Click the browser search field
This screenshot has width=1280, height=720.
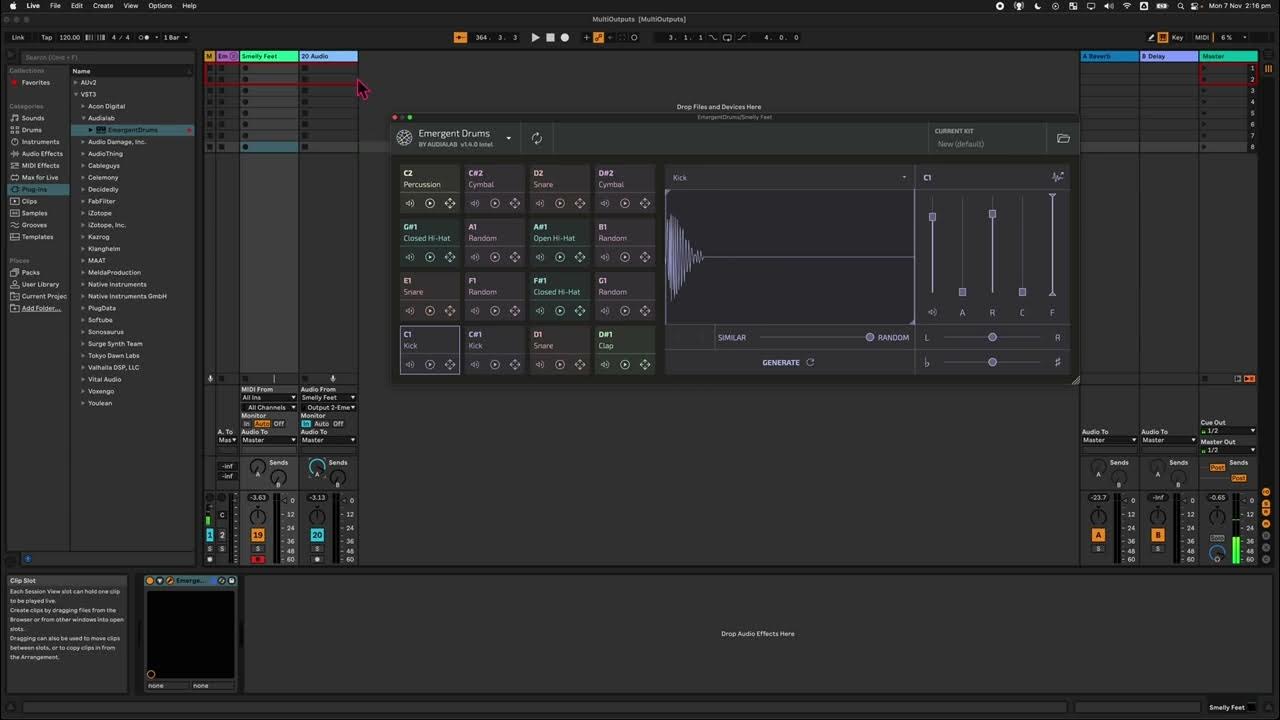coord(105,57)
